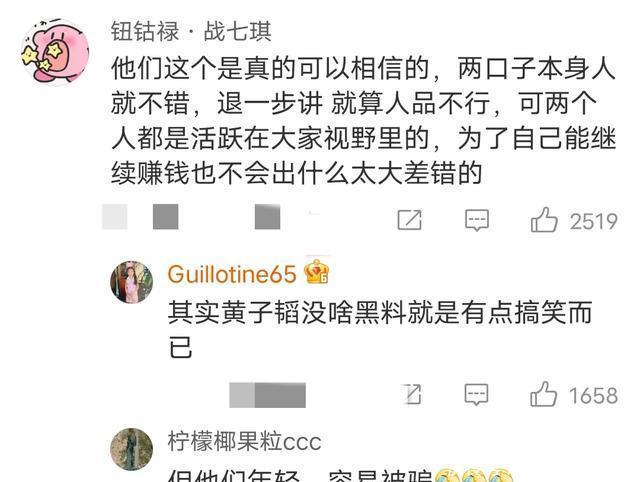This screenshot has height=482, width=640.
Task: Reply to 钮钴禄·战七琪's comment
Action: (x=477, y=220)
